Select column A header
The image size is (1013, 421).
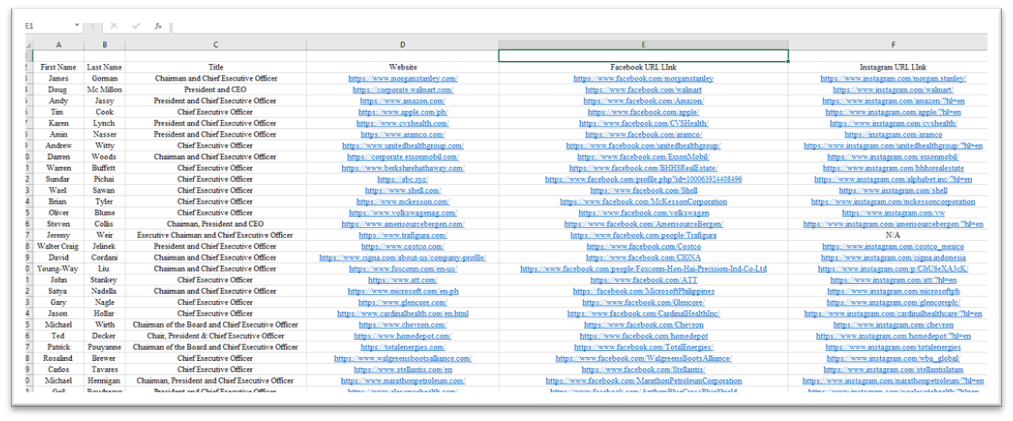pos(59,45)
